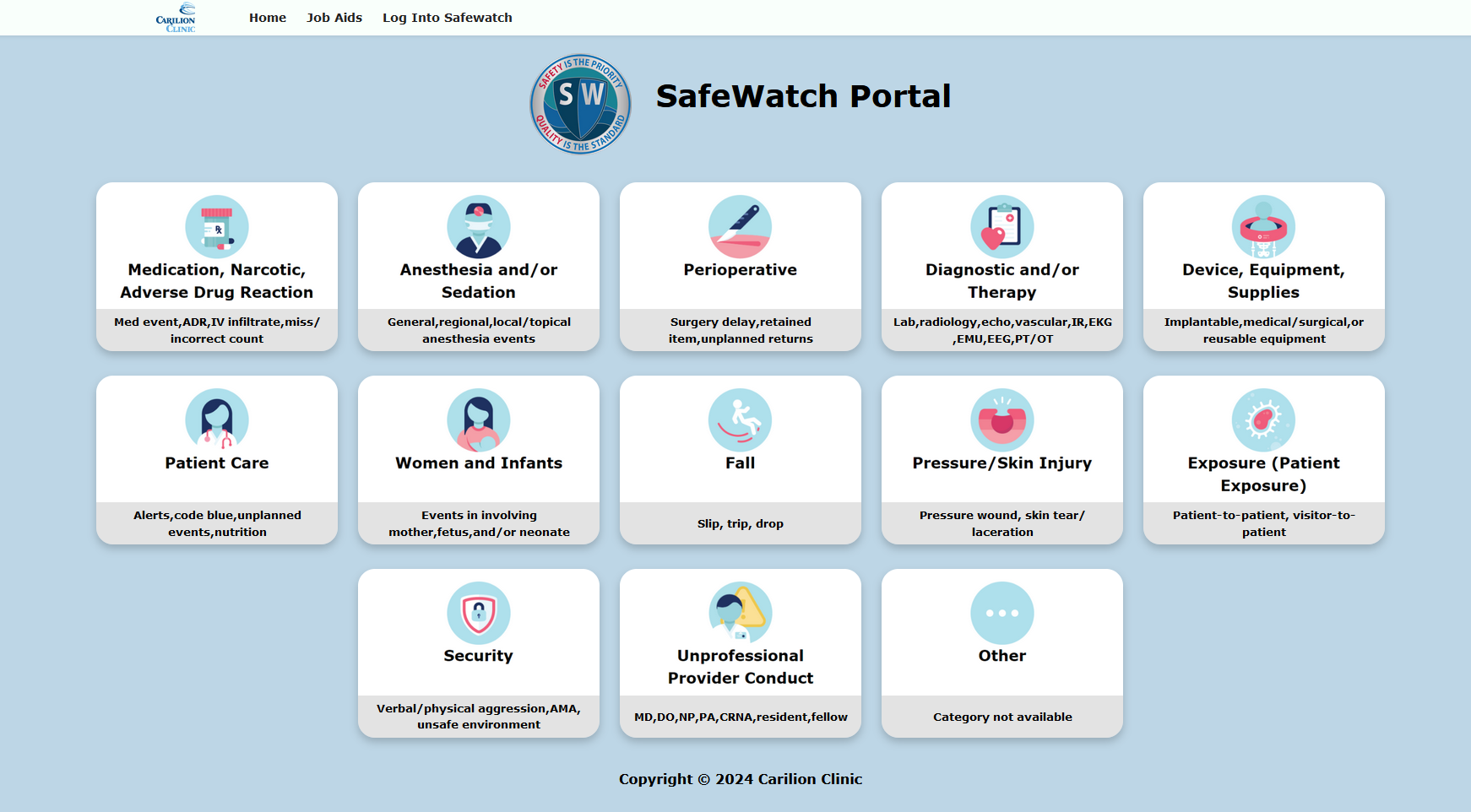Click the mother holding infant icon
This screenshot has height=812, width=1471.
(479, 420)
